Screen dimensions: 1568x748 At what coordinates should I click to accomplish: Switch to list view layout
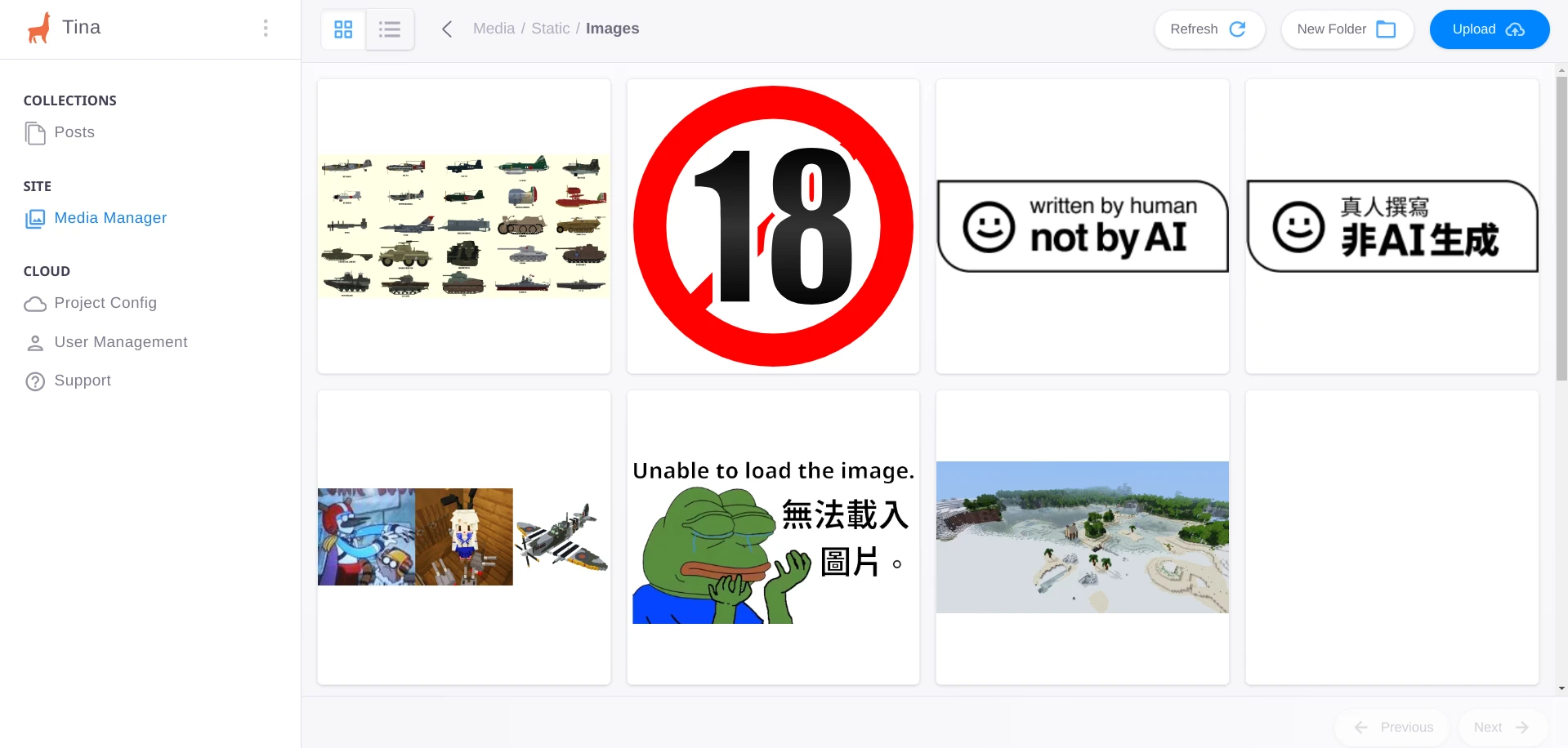click(x=390, y=29)
